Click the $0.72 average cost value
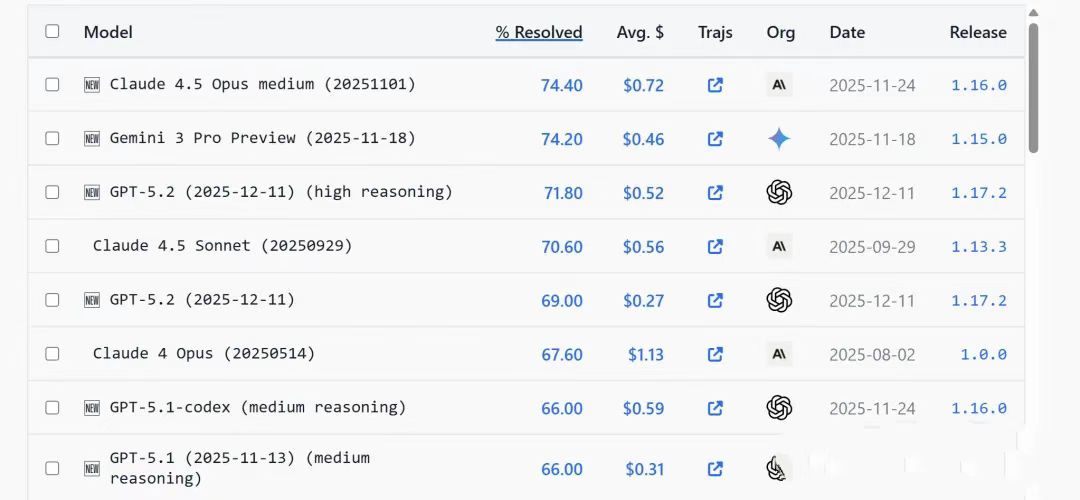 pyautogui.click(x=643, y=85)
